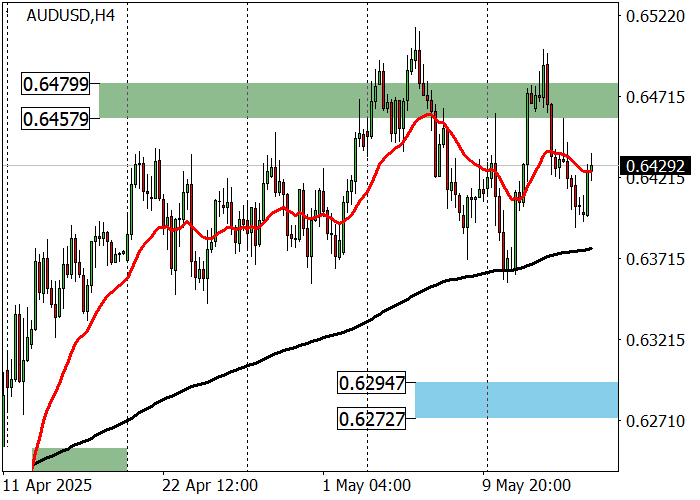Click the black moving average line

[300, 345]
